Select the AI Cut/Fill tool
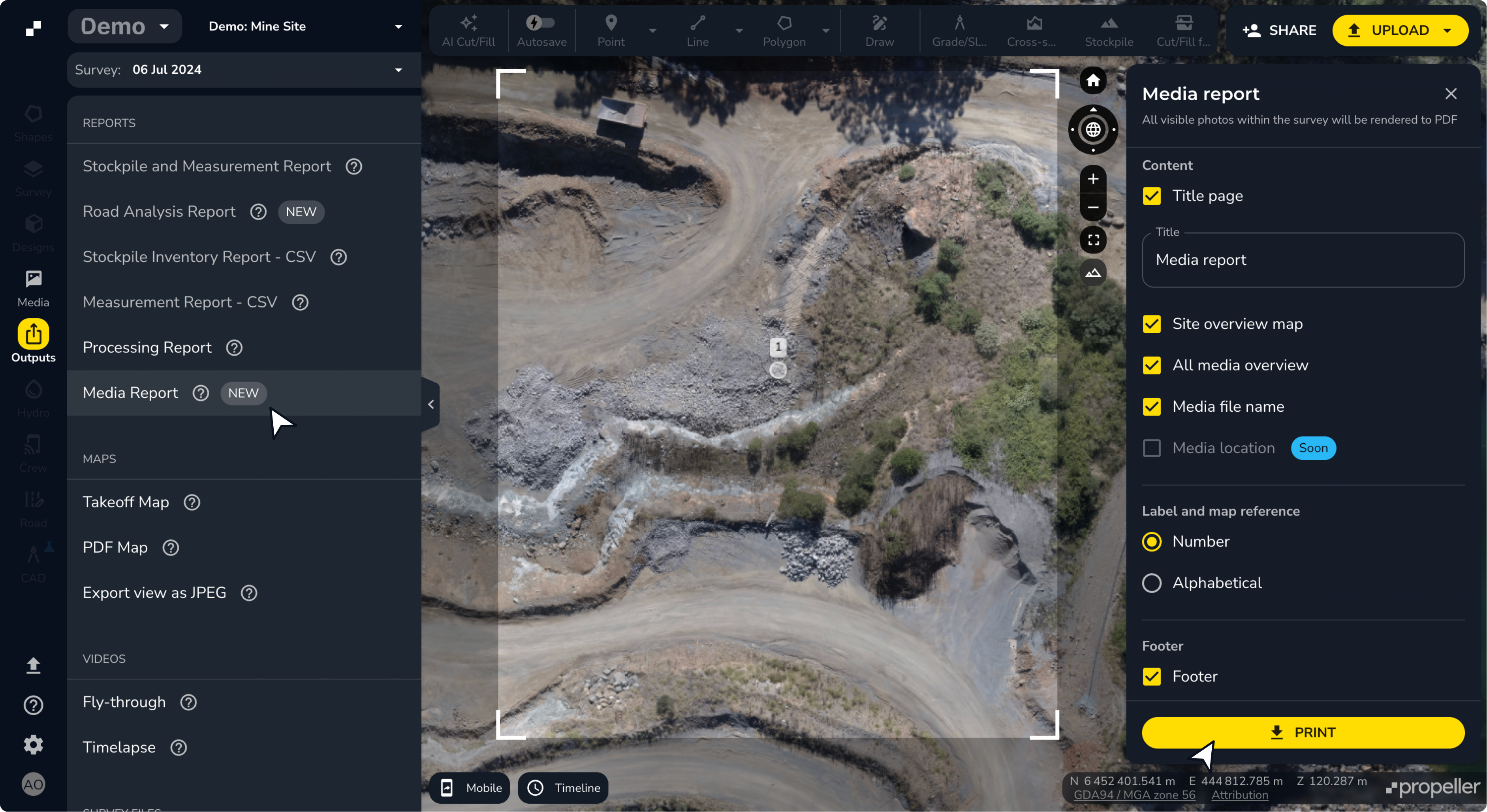The image size is (1487, 812). pyautogui.click(x=468, y=30)
